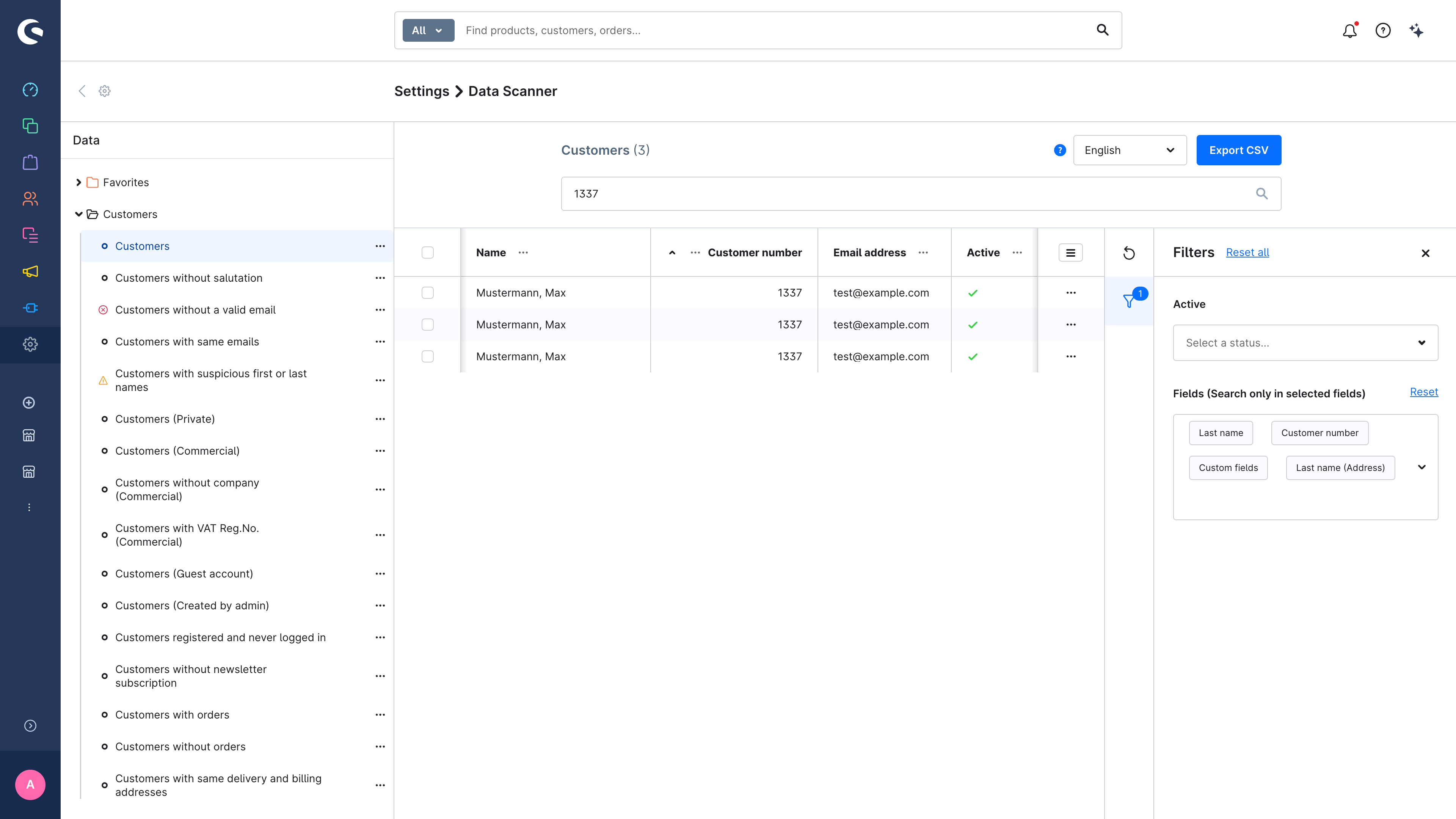Open options for Customers without orders
The height and width of the screenshot is (819, 1456).
(x=380, y=747)
